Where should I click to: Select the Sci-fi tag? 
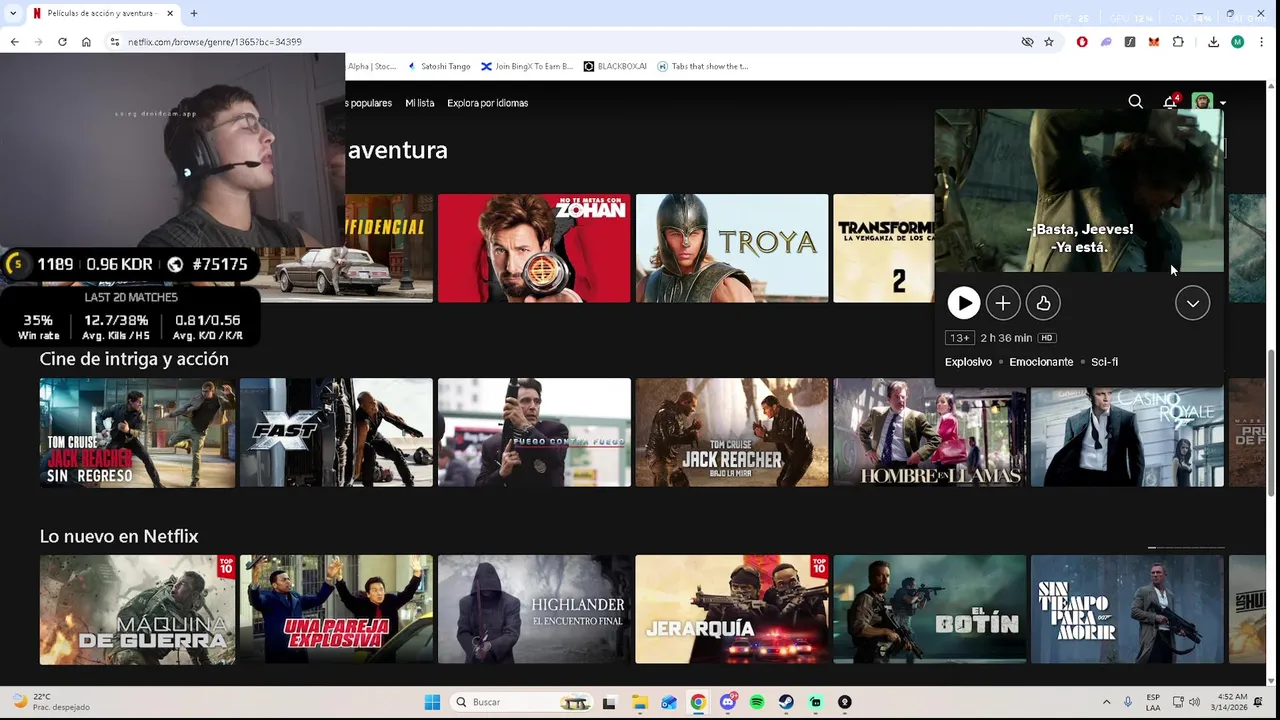click(1104, 362)
